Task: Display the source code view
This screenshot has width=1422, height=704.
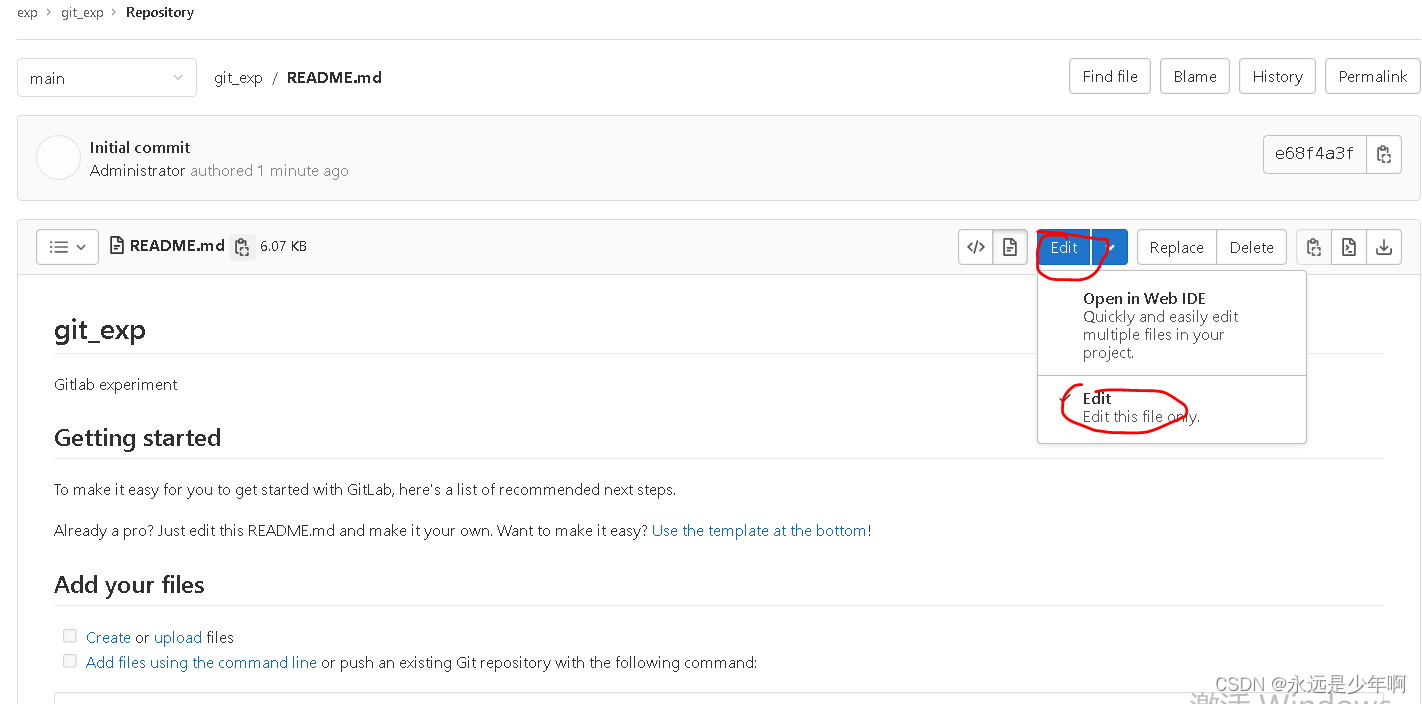Action: [976, 247]
